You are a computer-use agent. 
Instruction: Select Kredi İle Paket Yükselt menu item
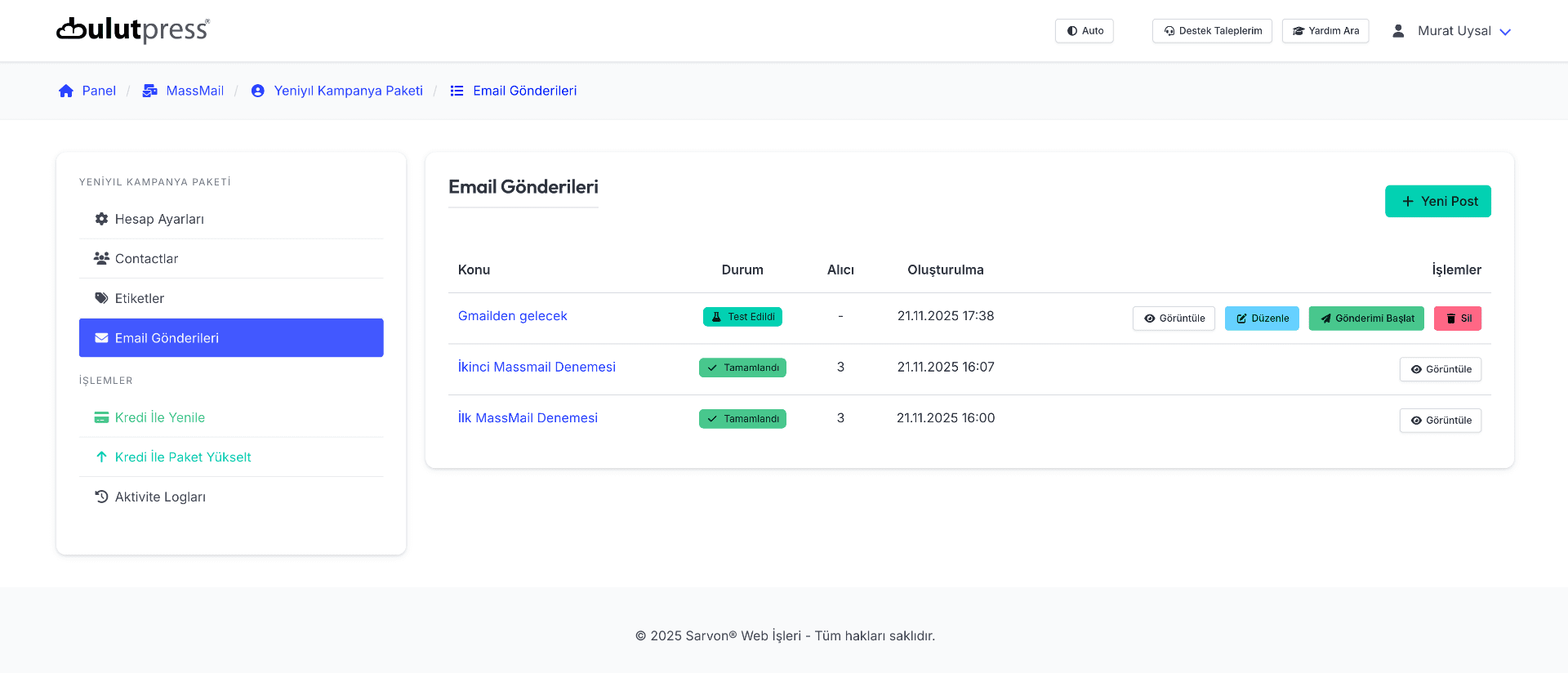182,457
